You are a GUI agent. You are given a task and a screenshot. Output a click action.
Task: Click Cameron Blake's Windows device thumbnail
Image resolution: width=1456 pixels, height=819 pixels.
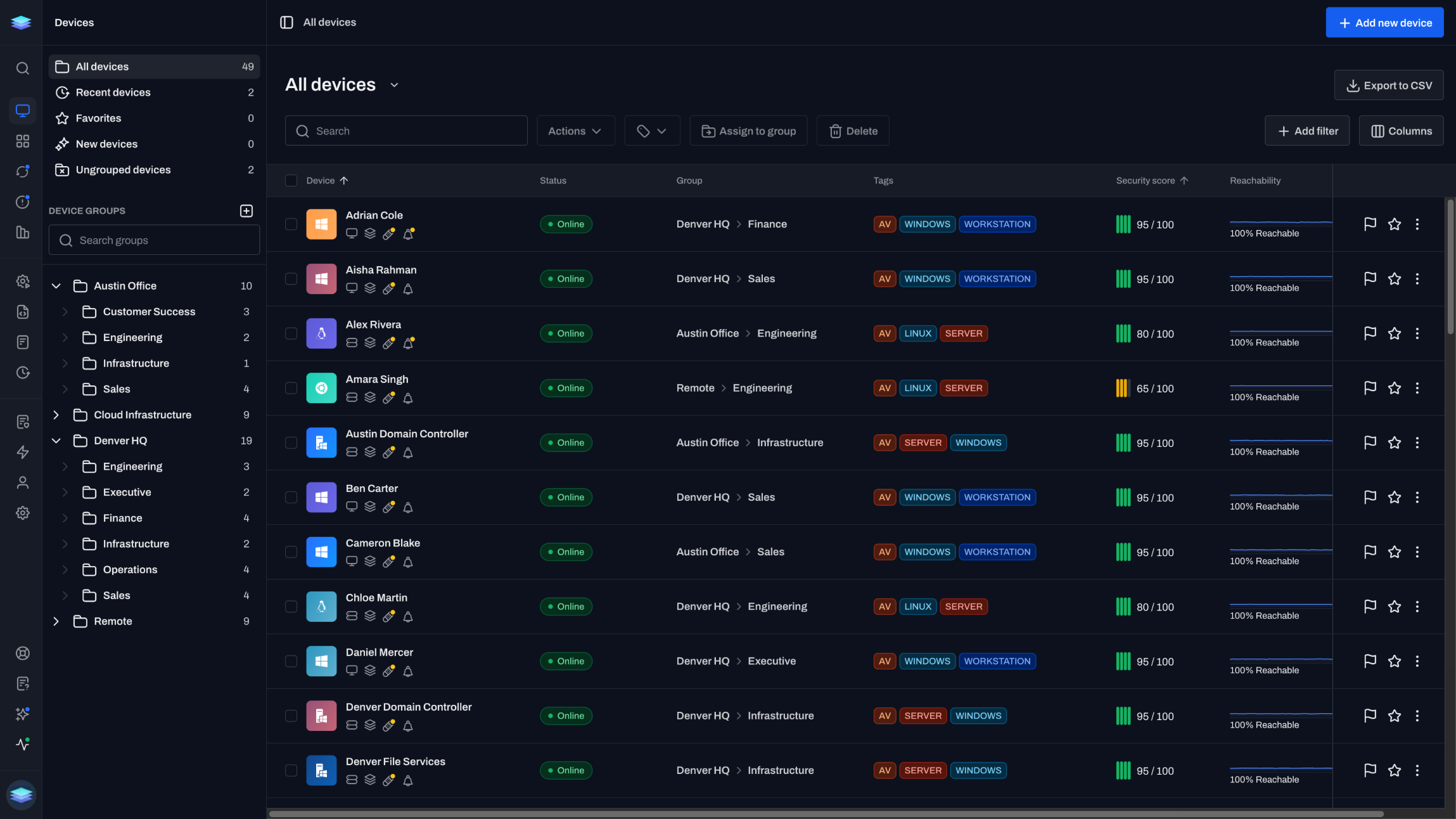point(321,551)
